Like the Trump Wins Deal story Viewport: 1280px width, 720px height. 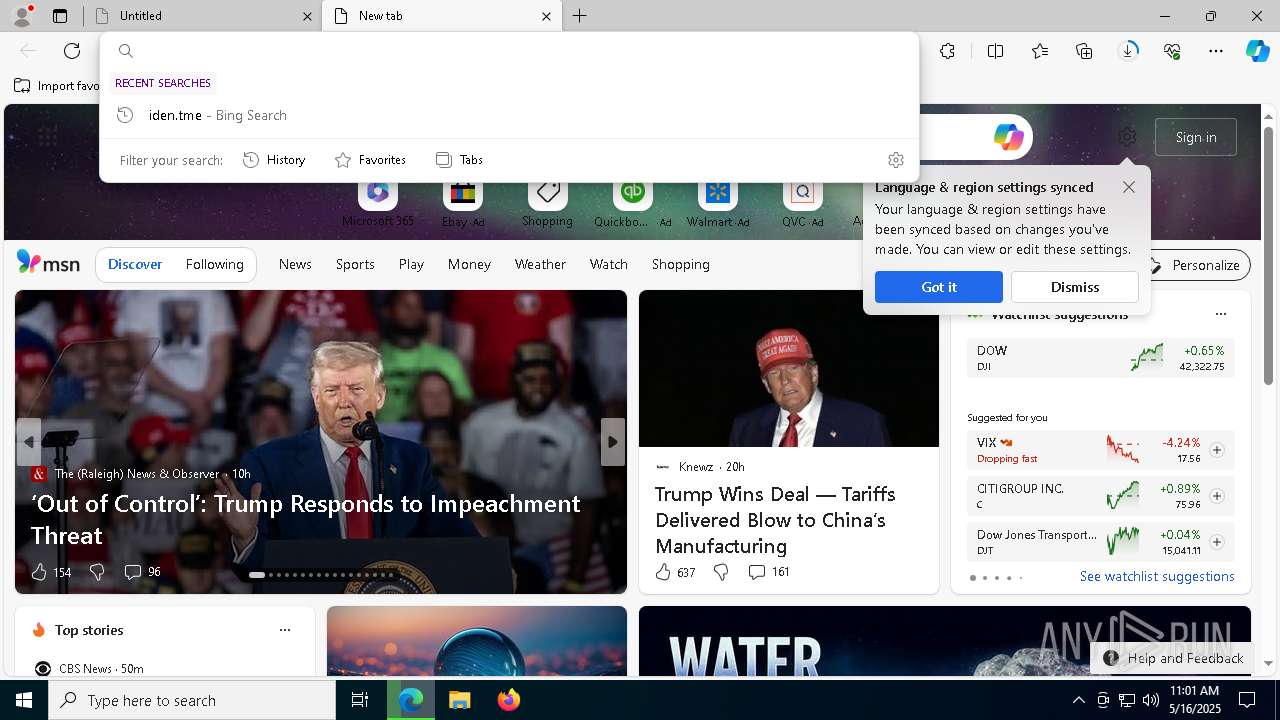pos(675,572)
